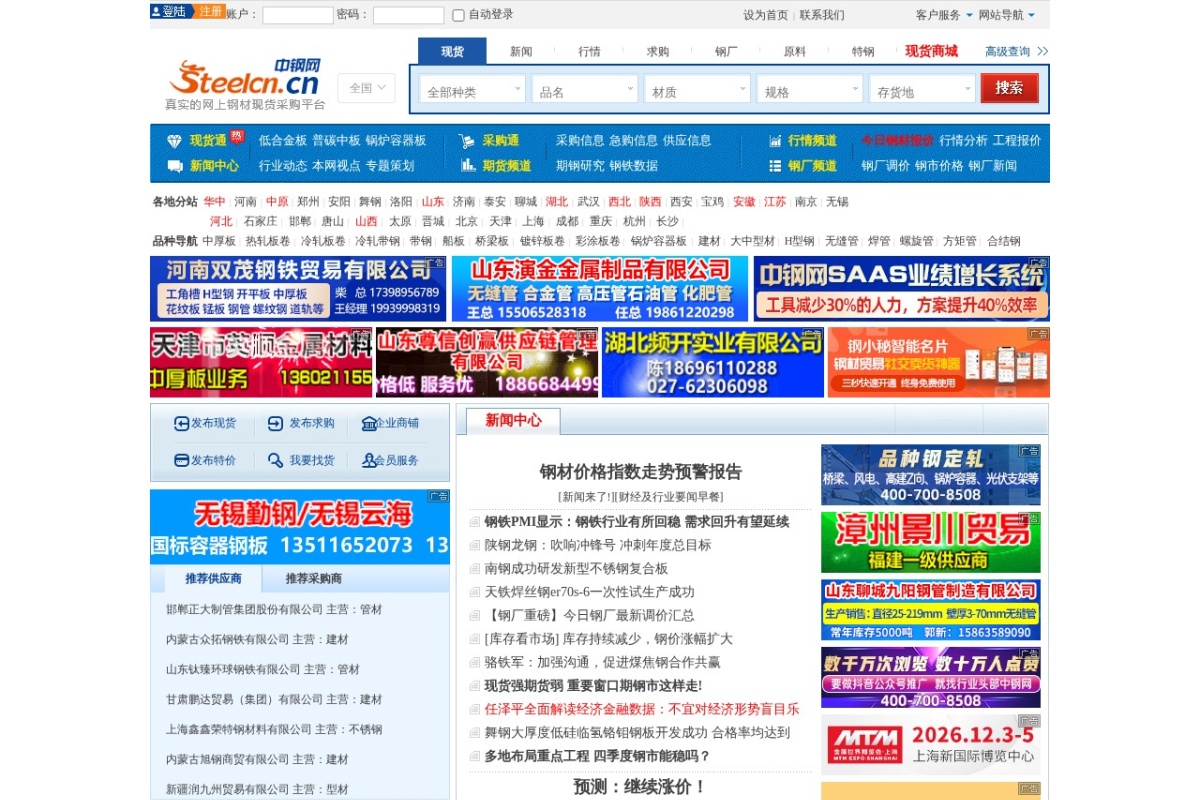This screenshot has height=800, width=1200.
Task: Select the 钢厂 search tab
Action: coord(726,52)
